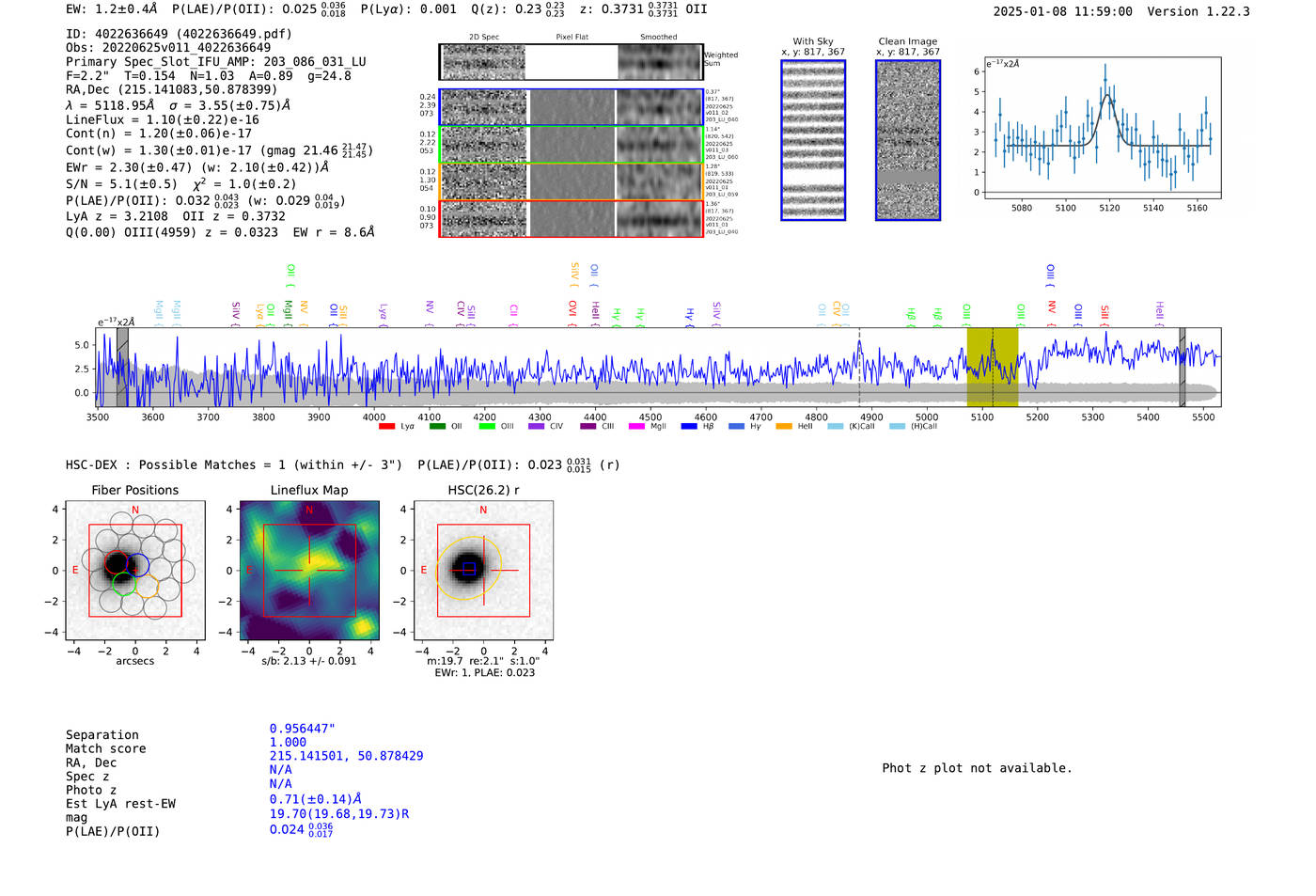
Task: Click the orange HeII legend swatch
Action: point(784,427)
